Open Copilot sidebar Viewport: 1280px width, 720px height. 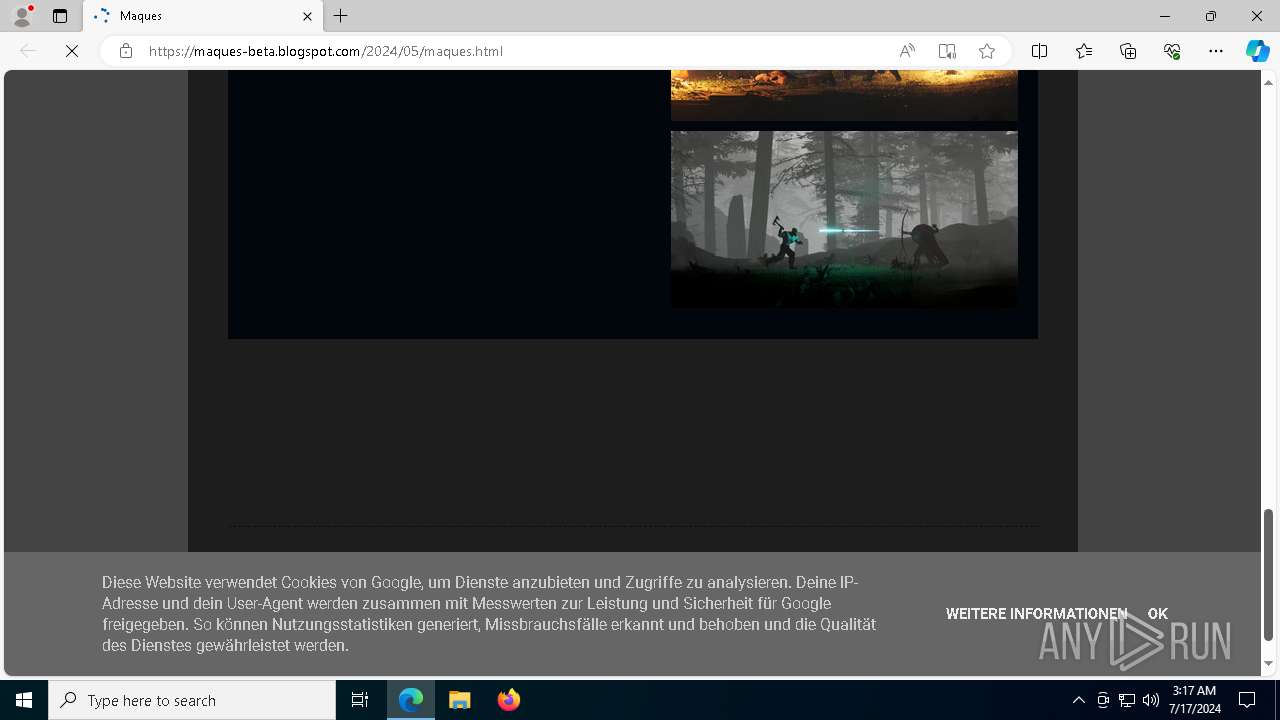pos(1257,51)
